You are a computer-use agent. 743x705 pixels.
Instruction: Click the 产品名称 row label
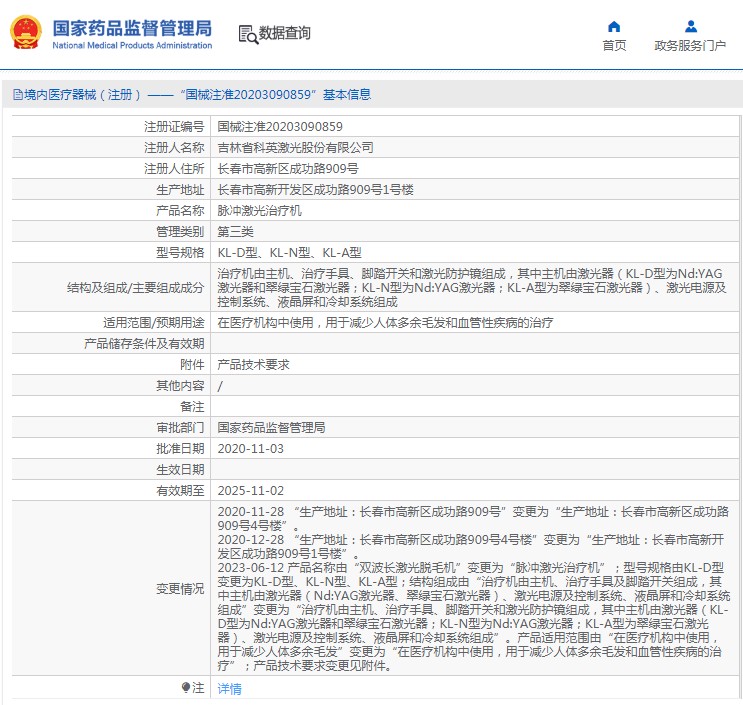pos(180,210)
